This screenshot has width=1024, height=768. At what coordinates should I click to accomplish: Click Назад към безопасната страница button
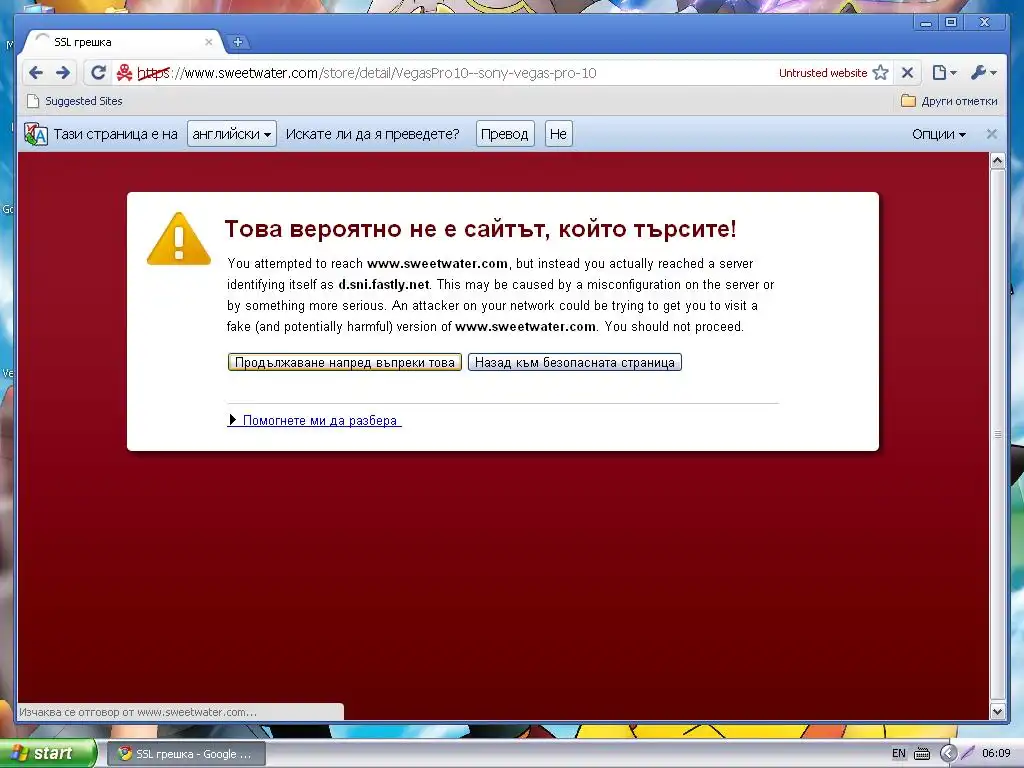[575, 362]
